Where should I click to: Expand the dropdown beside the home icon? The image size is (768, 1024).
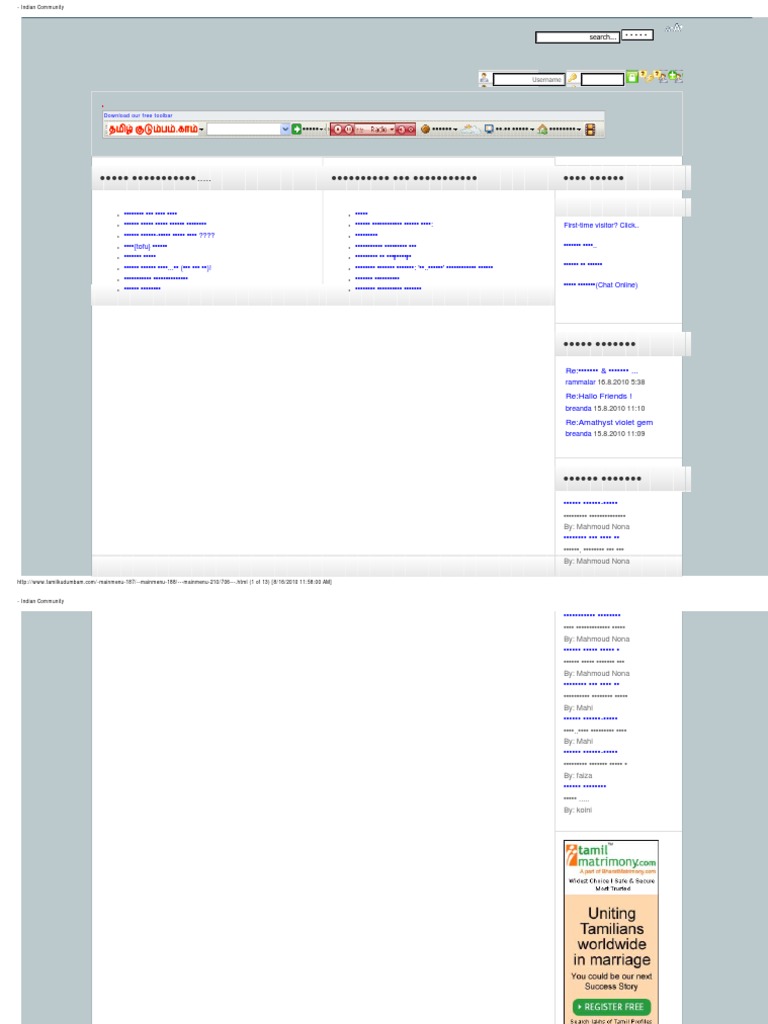pyautogui.click(x=579, y=129)
